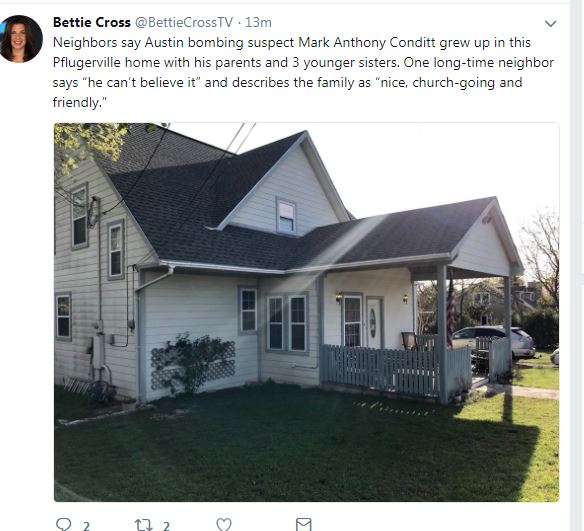Open the Bettie Cross display name link
Viewport: 584px width, 531px height.
[92, 22]
